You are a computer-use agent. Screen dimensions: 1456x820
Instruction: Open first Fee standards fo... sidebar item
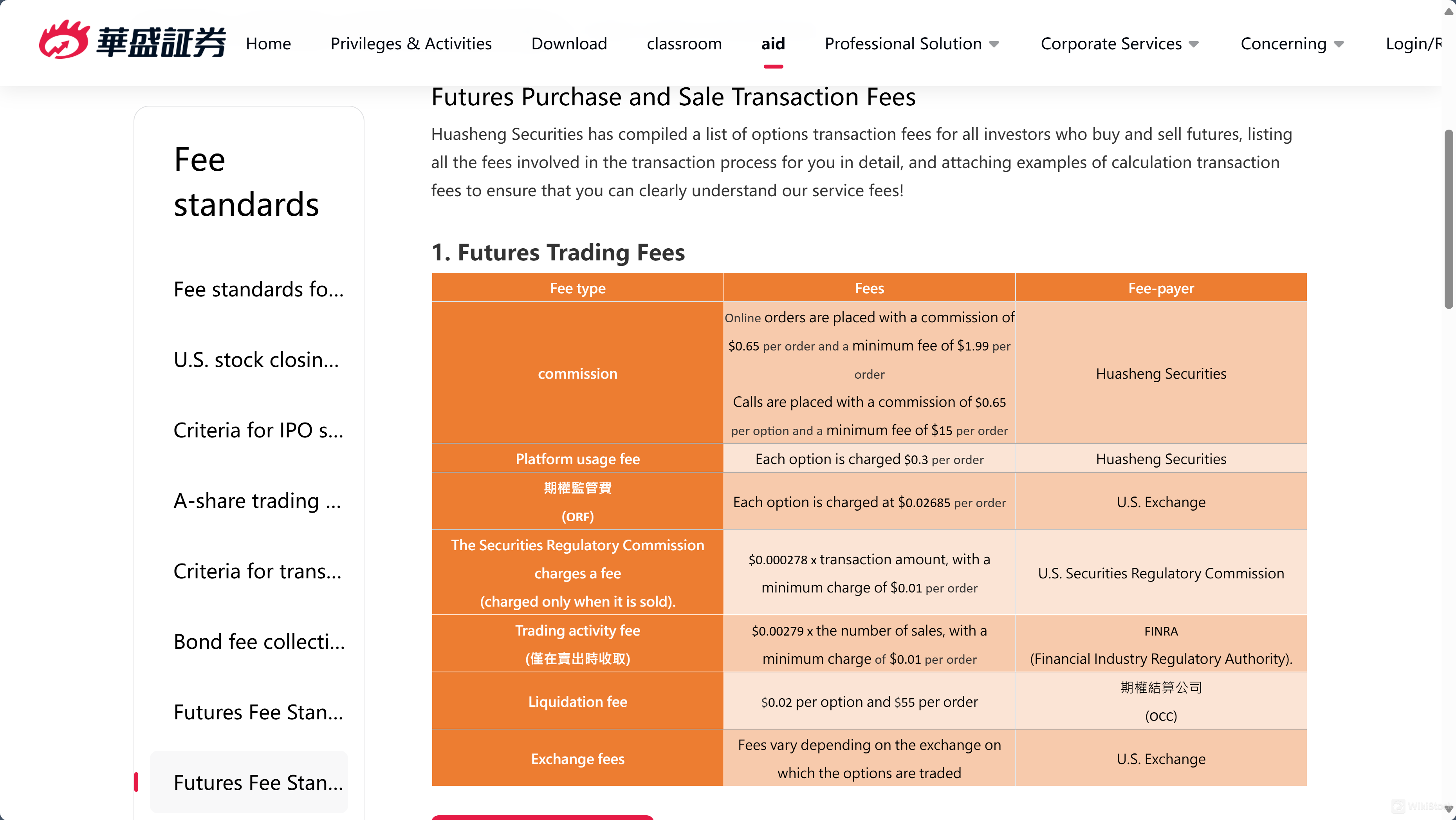click(258, 289)
